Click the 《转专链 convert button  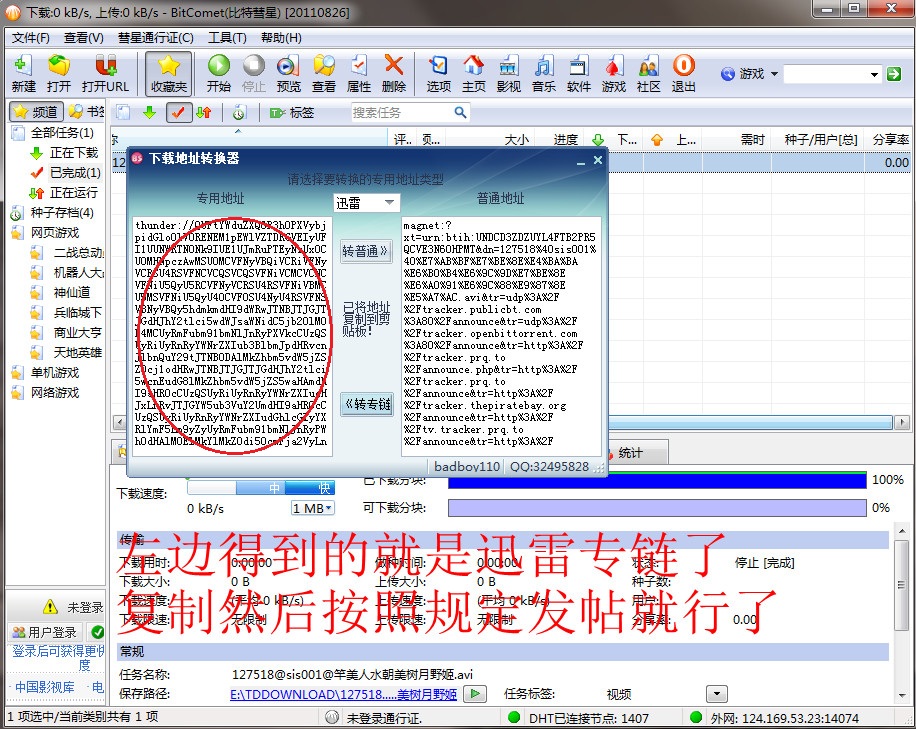(367, 404)
